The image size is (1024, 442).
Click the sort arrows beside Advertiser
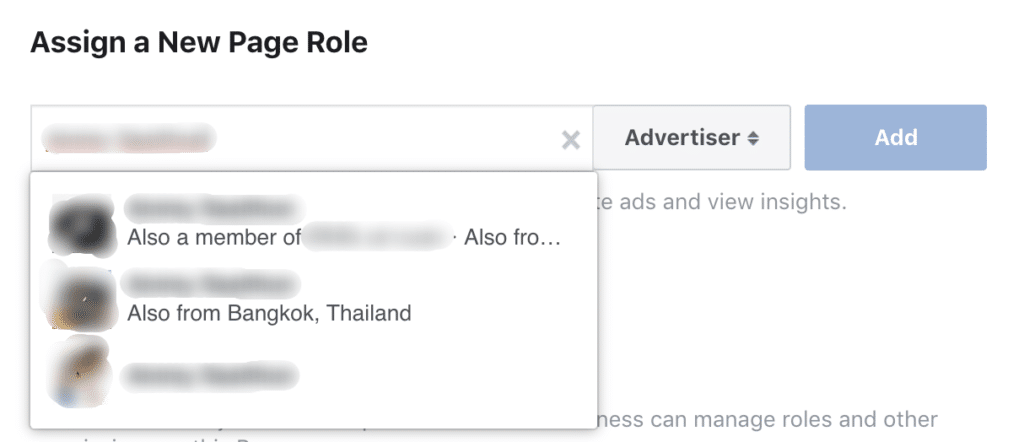point(753,138)
